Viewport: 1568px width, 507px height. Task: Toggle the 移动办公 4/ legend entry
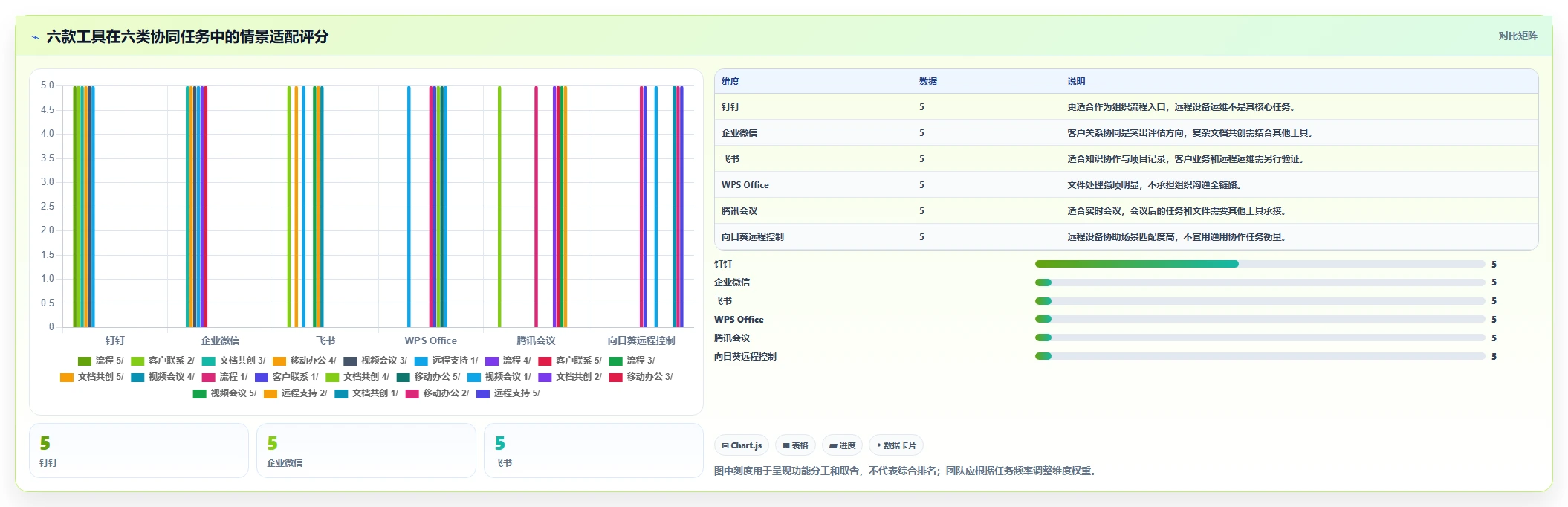(304, 361)
